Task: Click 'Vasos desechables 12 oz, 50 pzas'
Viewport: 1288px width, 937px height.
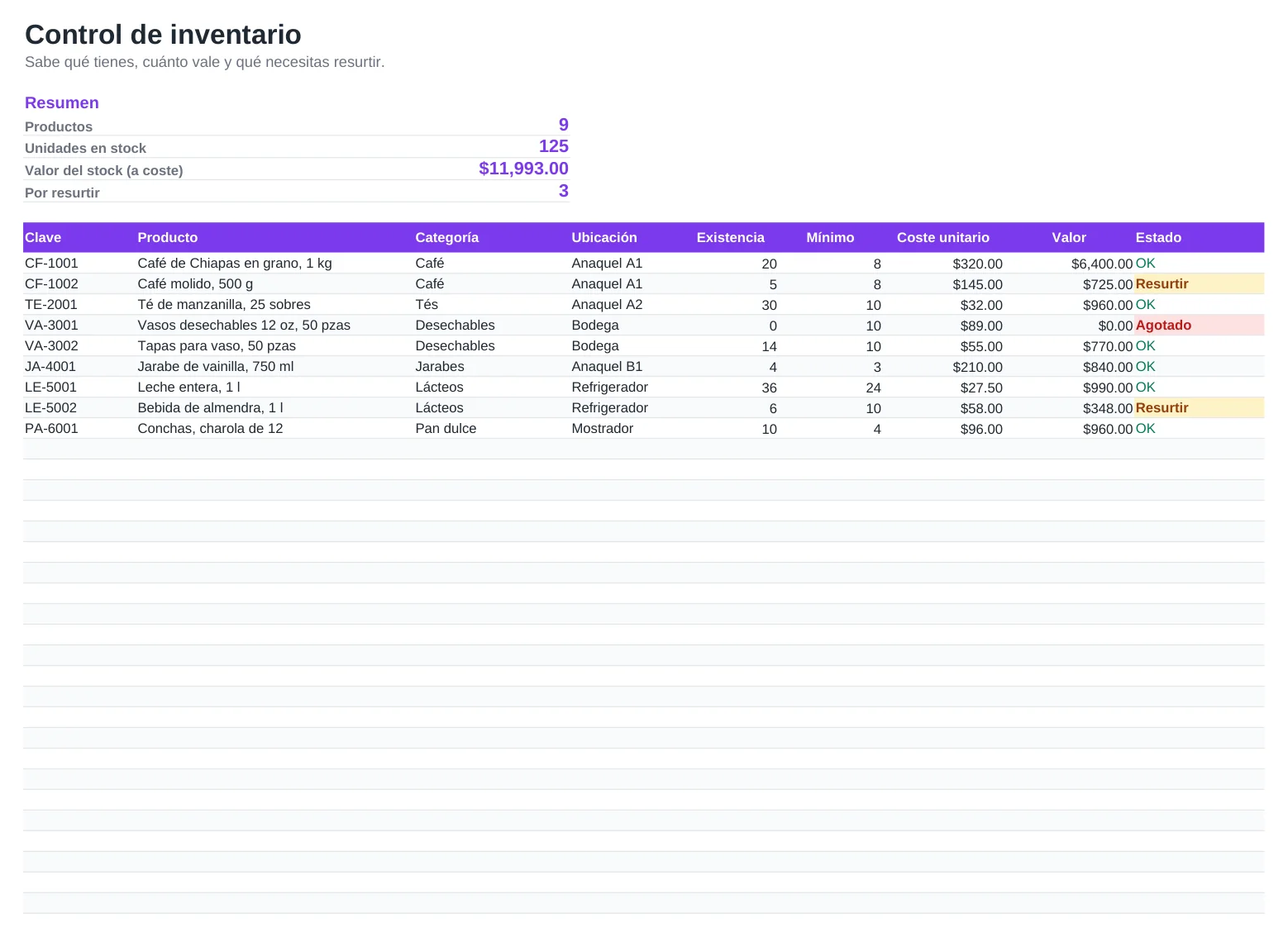Action: (244, 325)
